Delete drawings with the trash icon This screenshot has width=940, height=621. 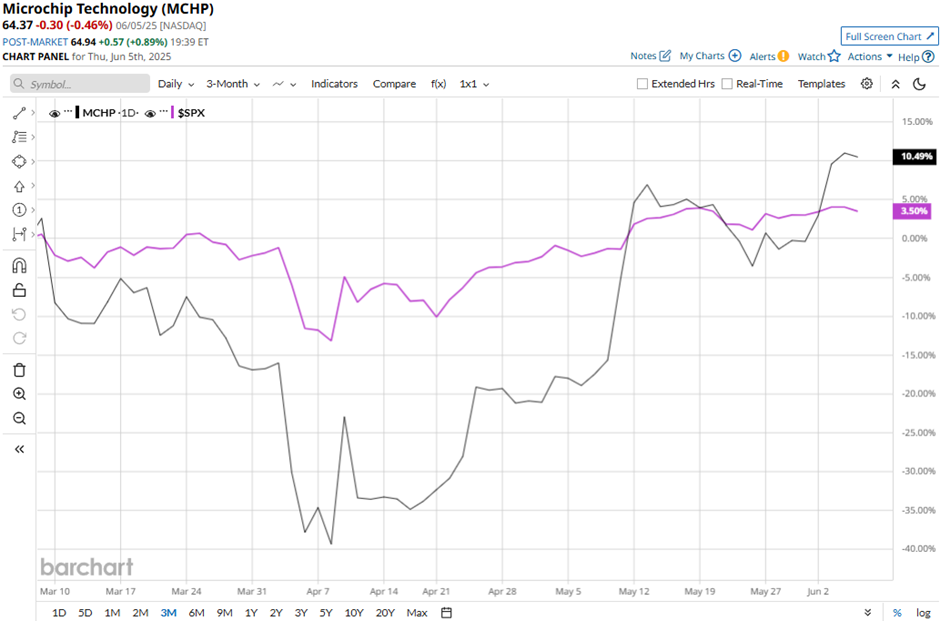pyautogui.click(x=19, y=370)
